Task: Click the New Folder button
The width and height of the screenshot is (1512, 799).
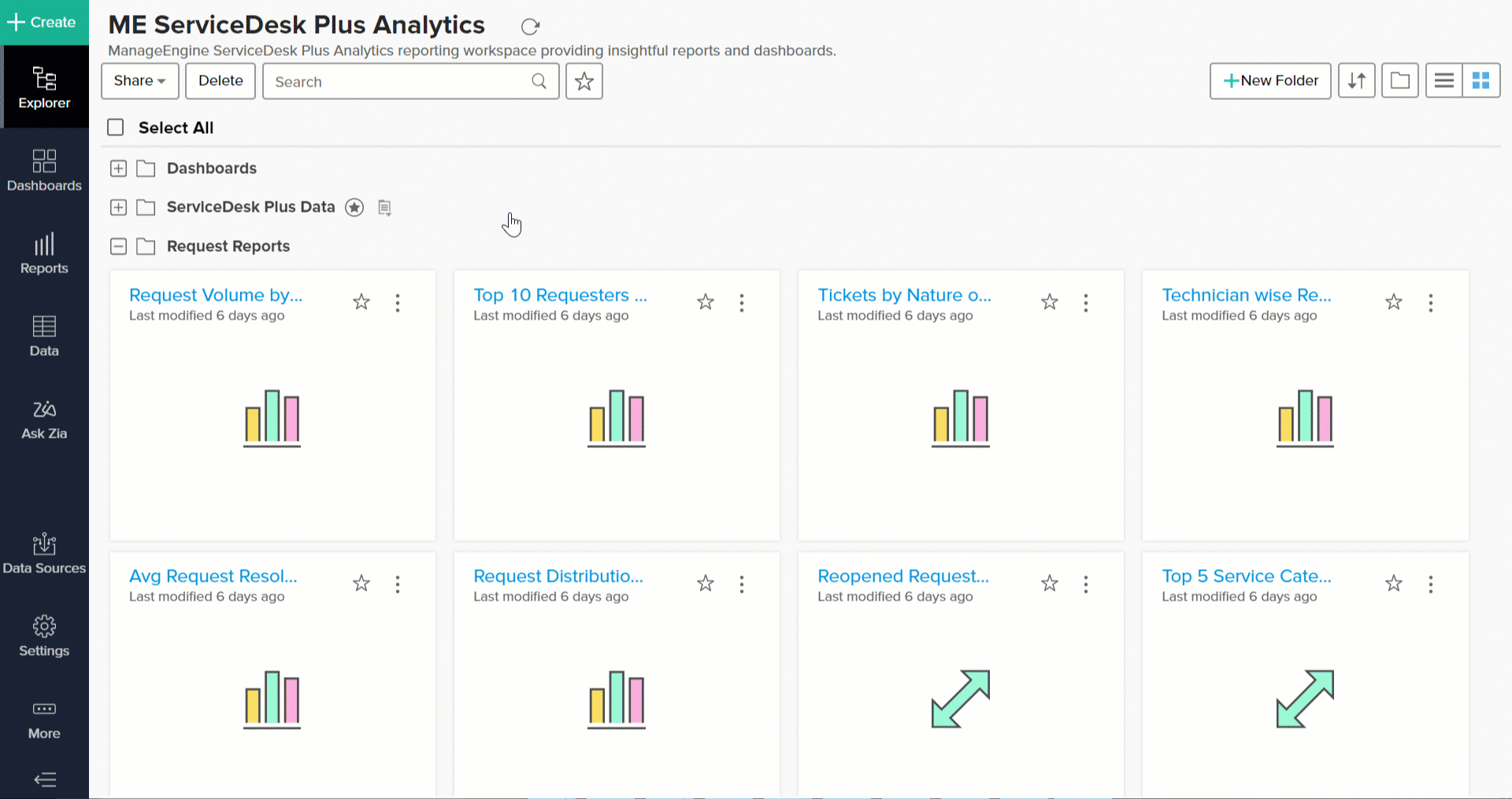Action: [x=1269, y=80]
